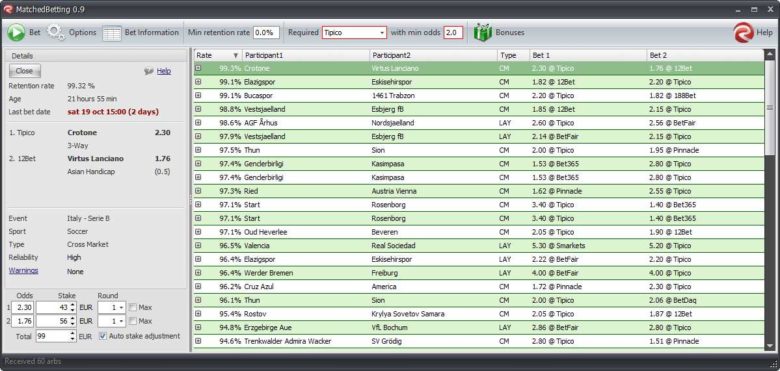Click the Bet Information toolbar label
Screen dimensions: 780x371
pos(151,32)
